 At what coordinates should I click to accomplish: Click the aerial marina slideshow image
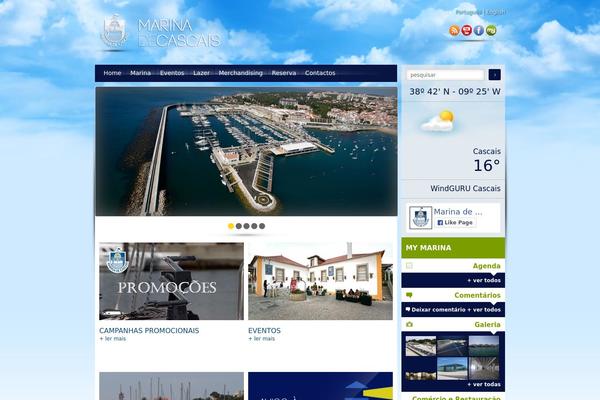(246, 152)
